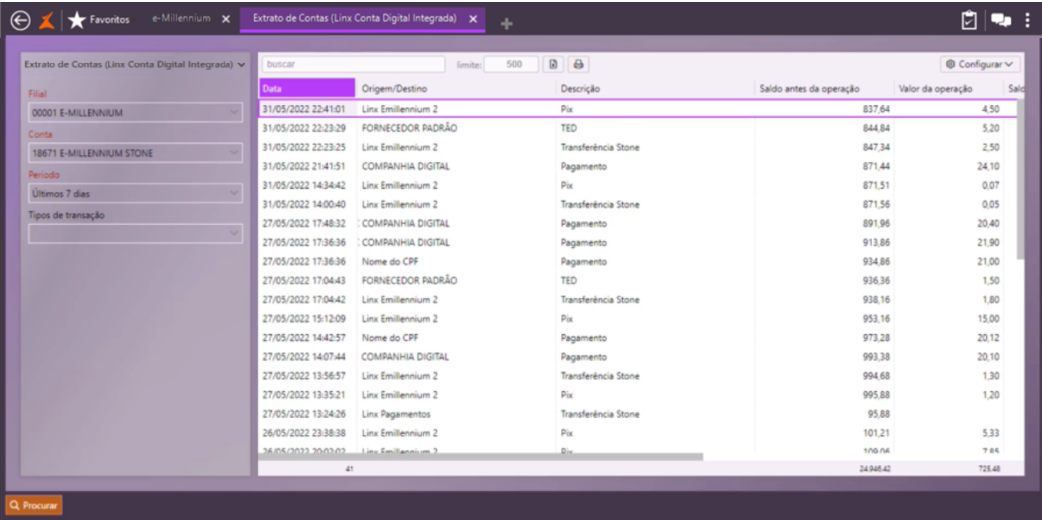Select row dated 27/05/2022 15:12:09

click(x=636, y=319)
